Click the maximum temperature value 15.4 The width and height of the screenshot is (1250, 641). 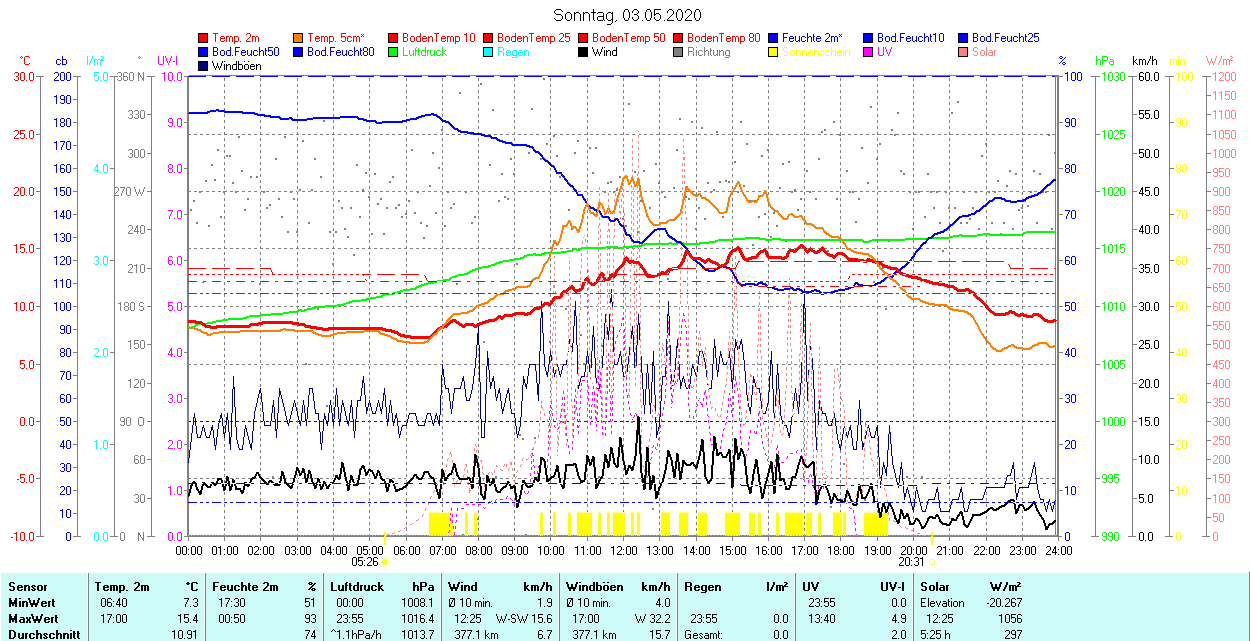pos(187,619)
